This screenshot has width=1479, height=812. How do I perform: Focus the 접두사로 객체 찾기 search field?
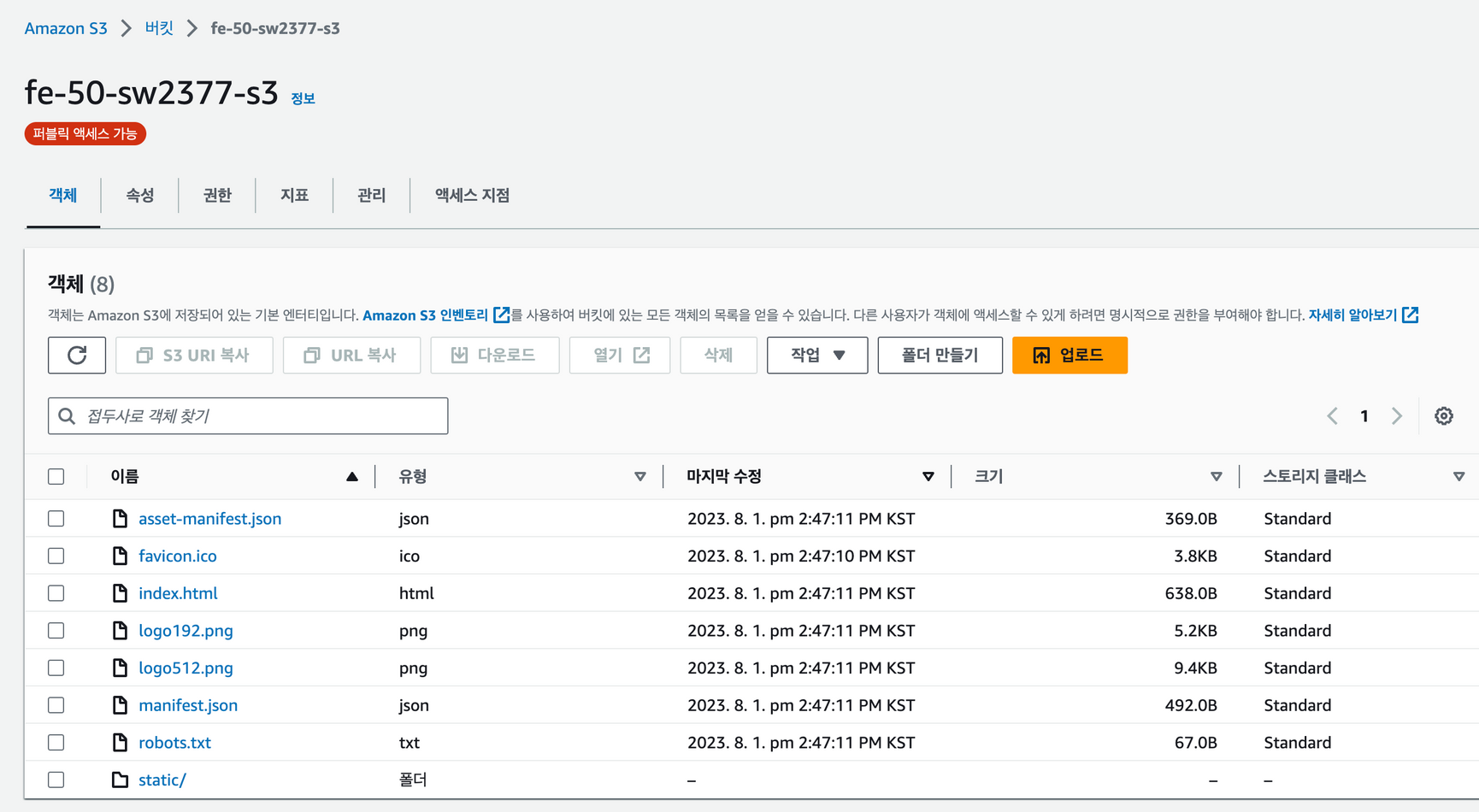[x=248, y=416]
